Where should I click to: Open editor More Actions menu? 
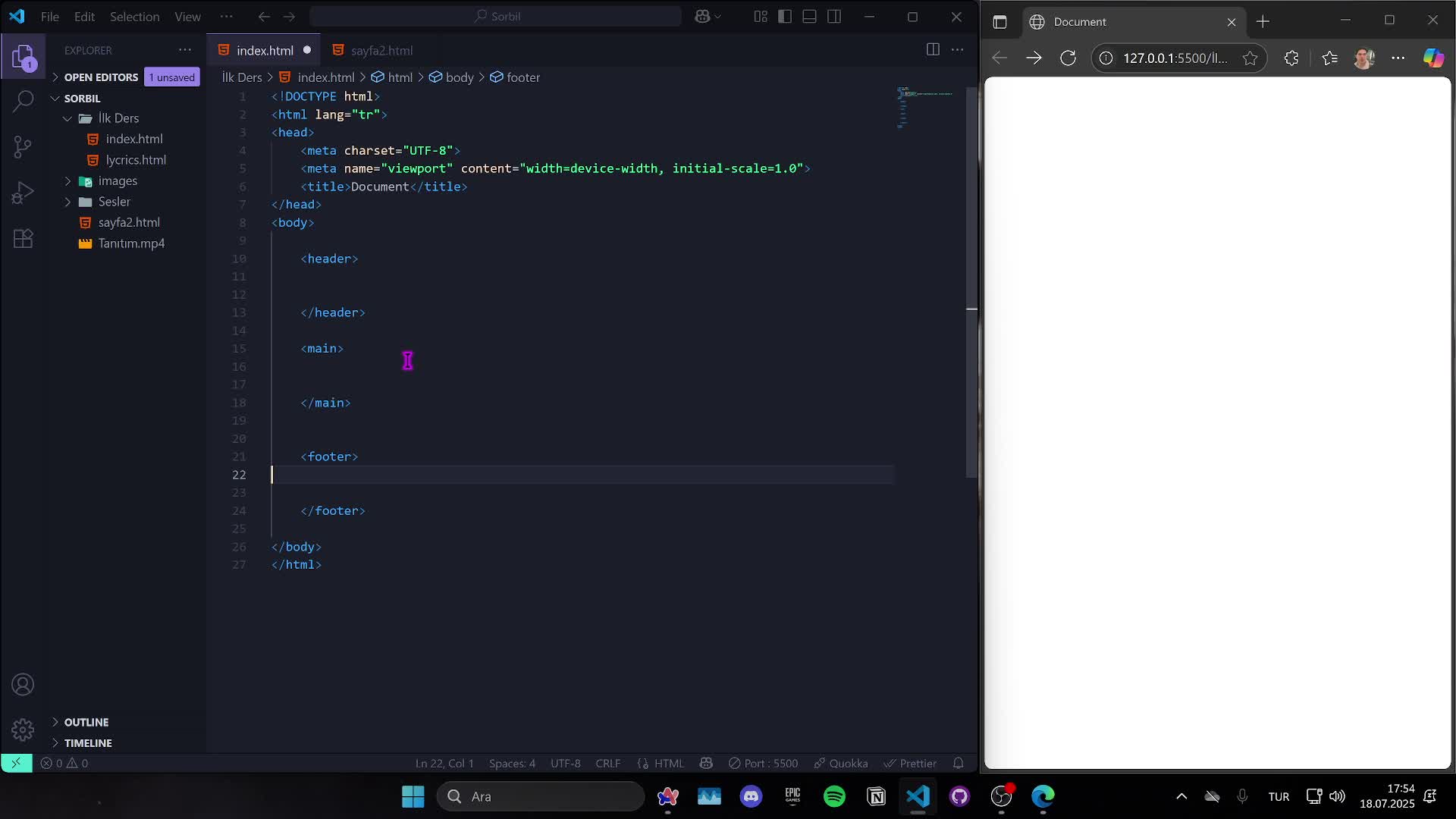pyautogui.click(x=958, y=49)
